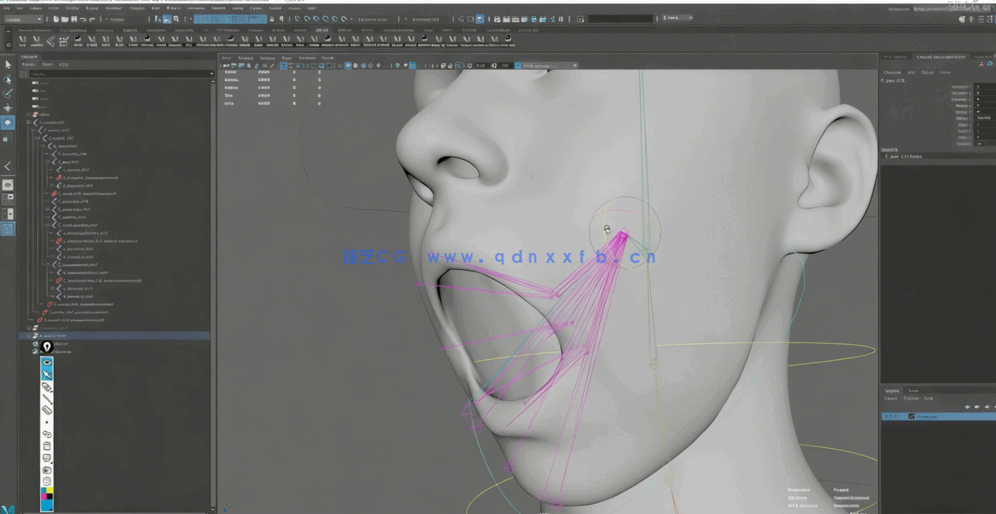Choose the Paint Selection tool
Viewport: 996px width, 514px height.
(8, 93)
